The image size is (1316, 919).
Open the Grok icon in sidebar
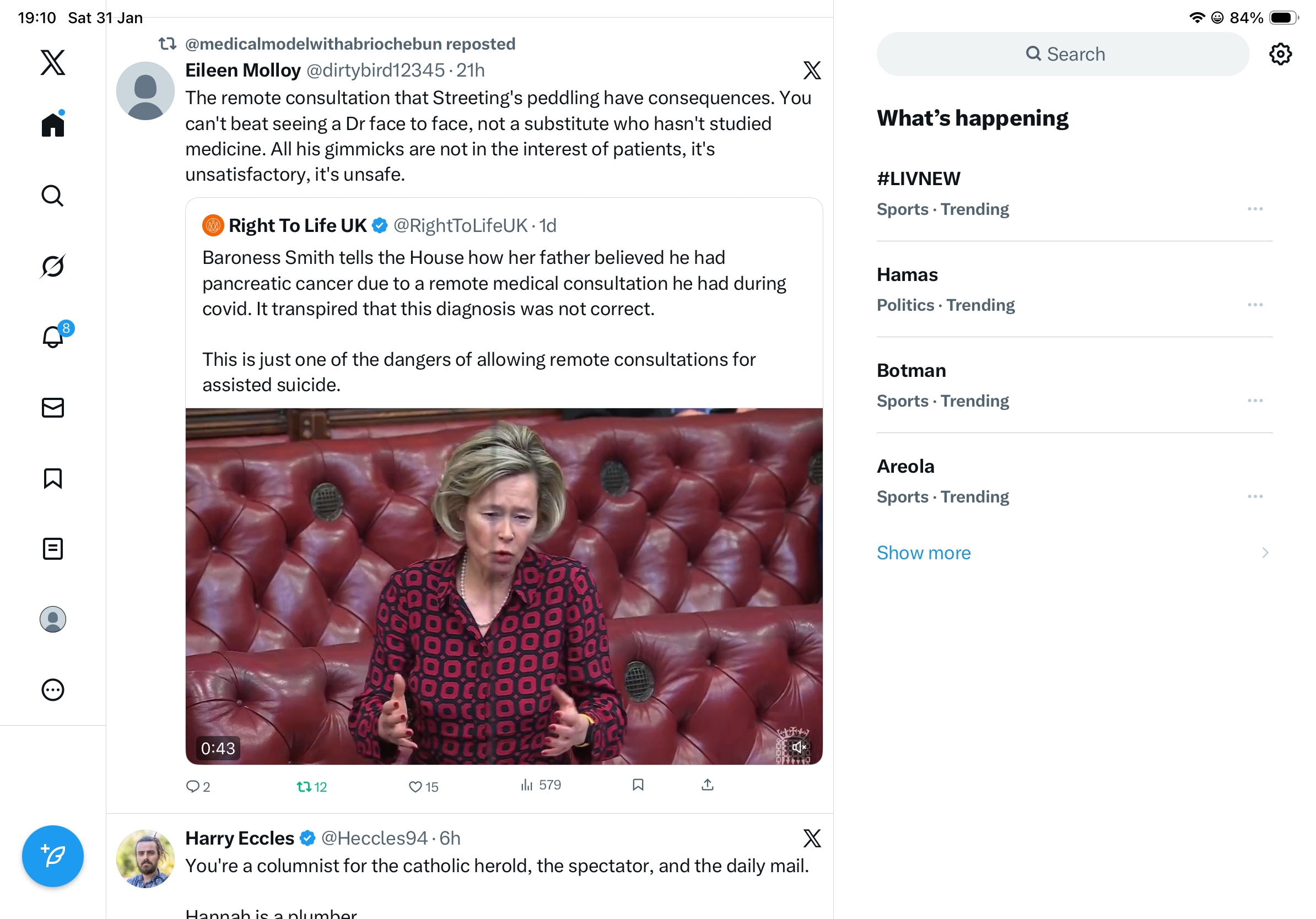click(x=53, y=266)
